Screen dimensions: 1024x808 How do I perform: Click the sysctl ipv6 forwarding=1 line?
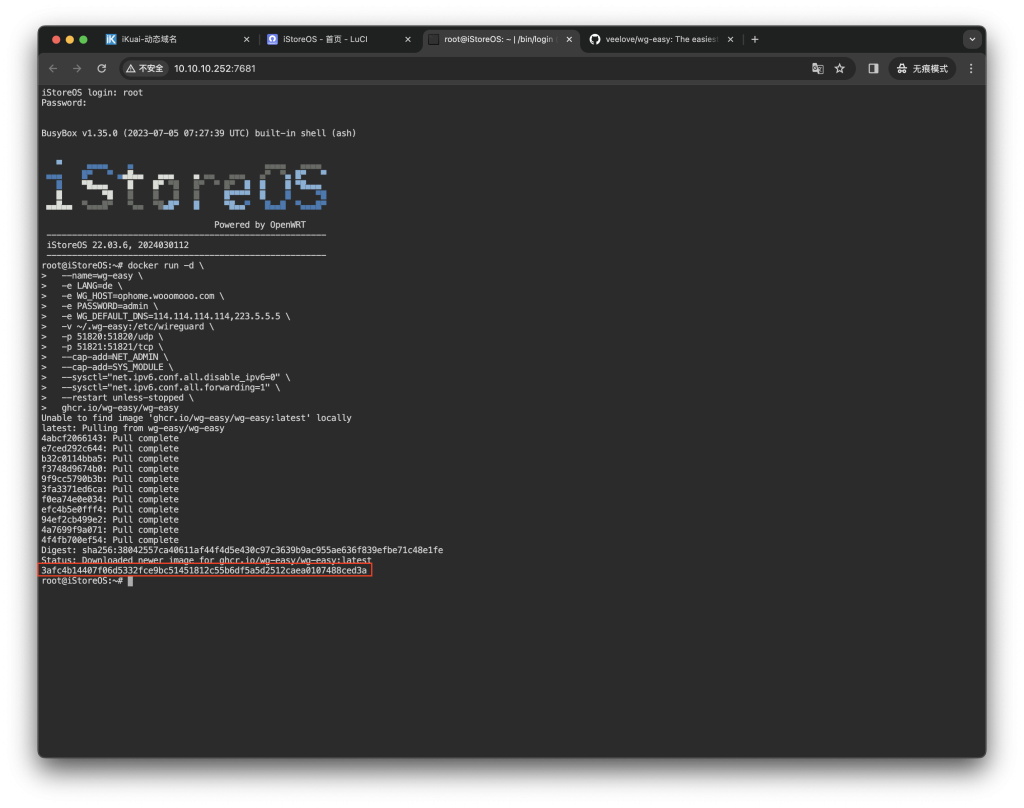[x=161, y=388]
